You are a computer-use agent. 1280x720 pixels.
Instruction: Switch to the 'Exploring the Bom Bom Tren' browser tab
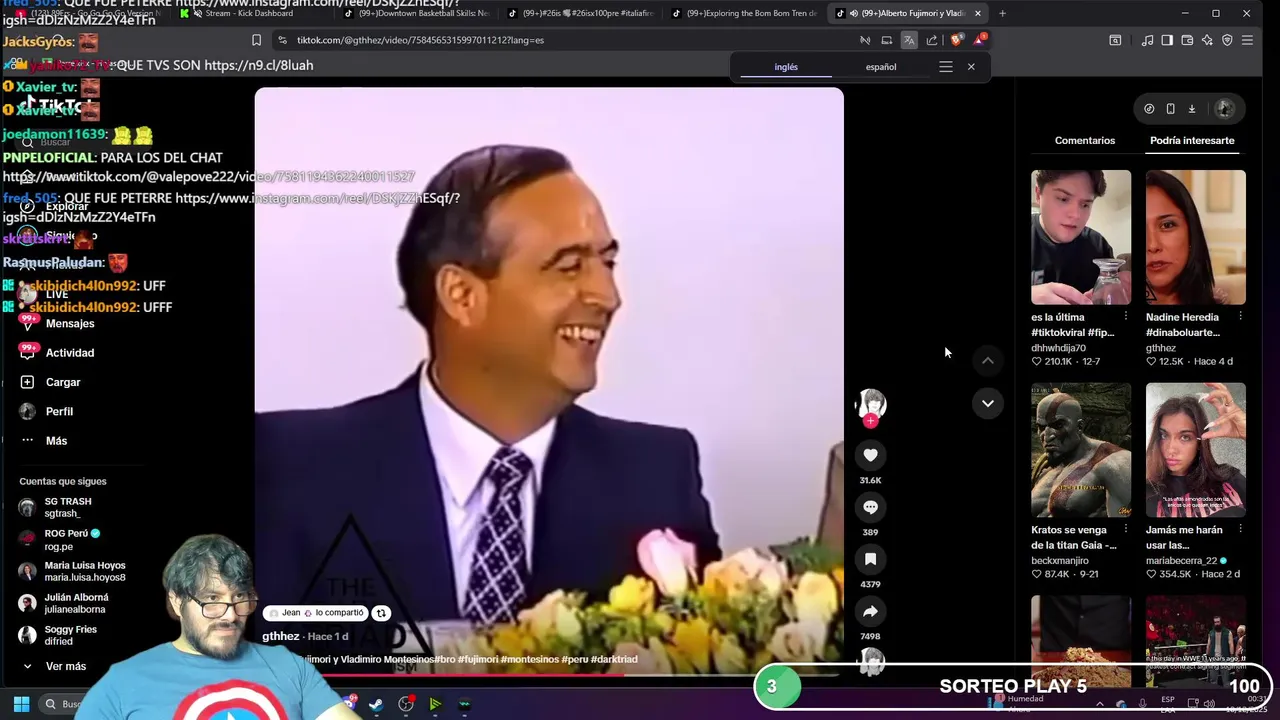(x=743, y=13)
